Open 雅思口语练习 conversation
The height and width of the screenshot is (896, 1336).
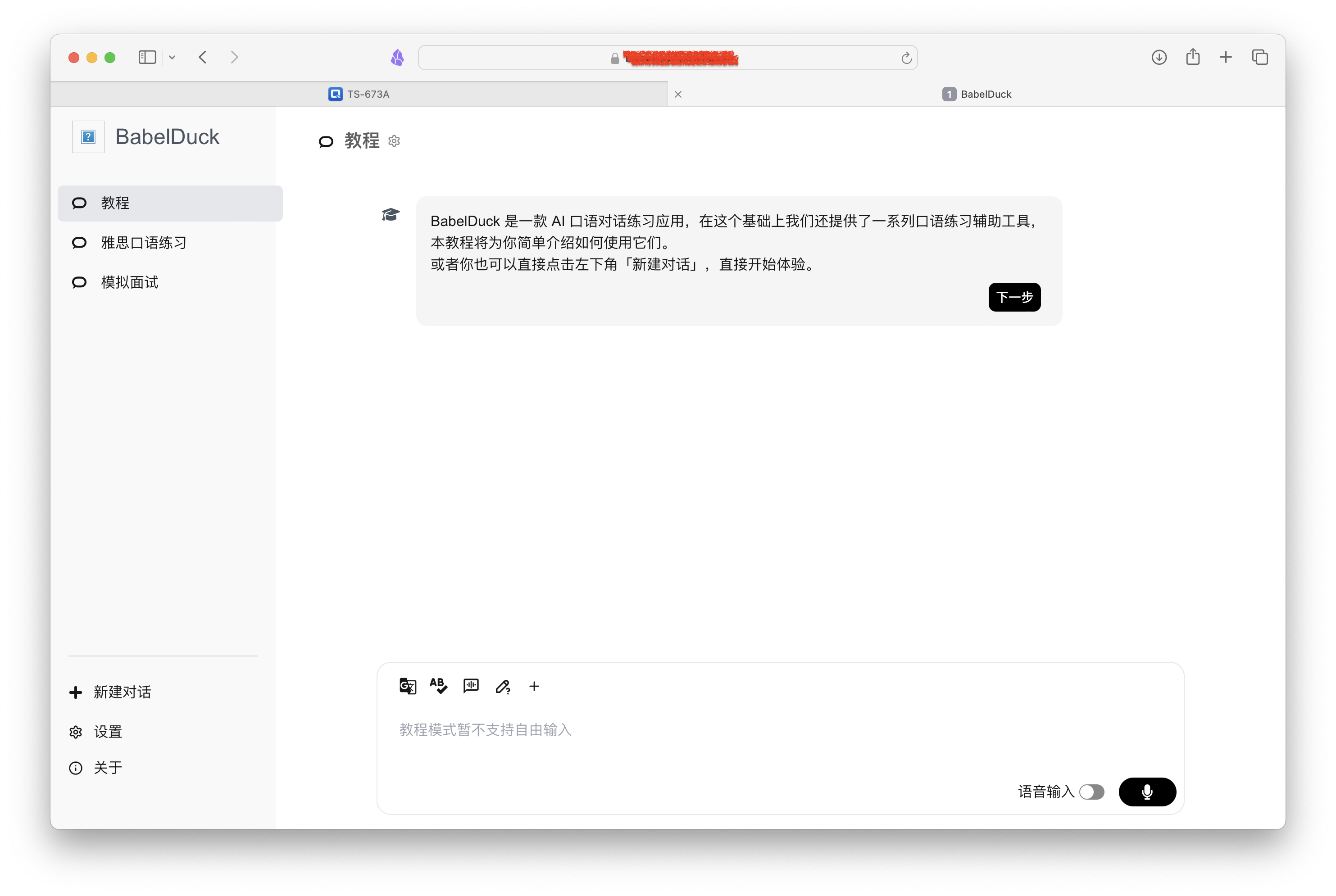tap(144, 243)
